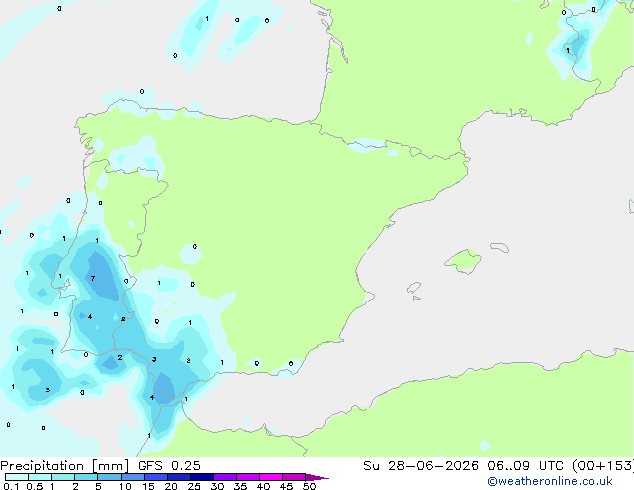Pick the 35–40 mm legend swatch
This screenshot has width=634, height=490.
(x=247, y=477)
